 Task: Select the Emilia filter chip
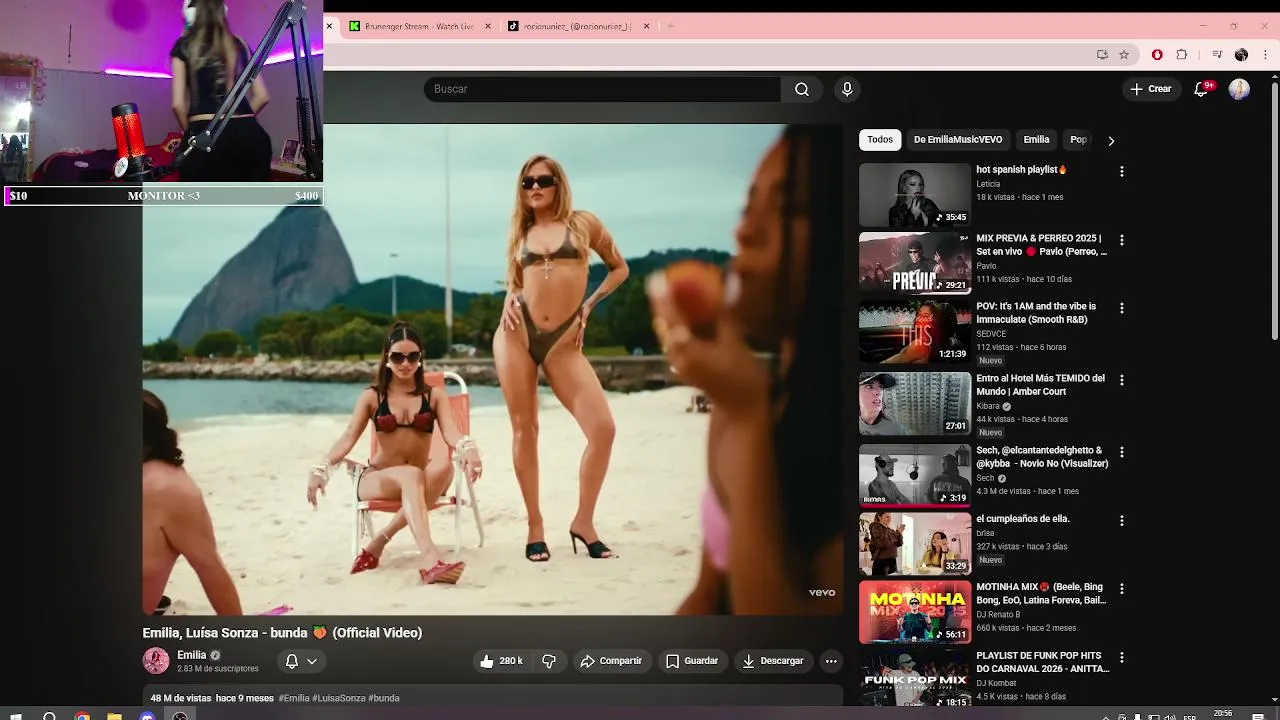(1036, 140)
